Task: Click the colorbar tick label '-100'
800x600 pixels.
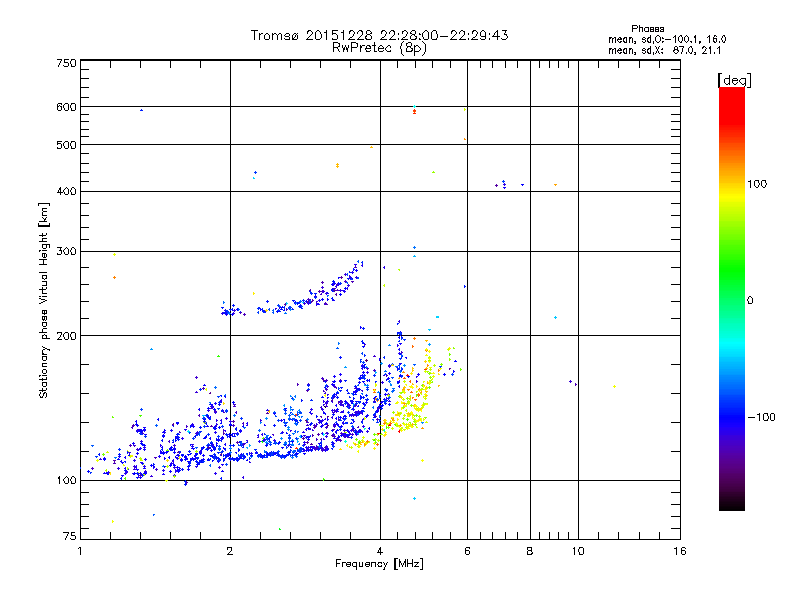Action: pyautogui.click(x=761, y=417)
